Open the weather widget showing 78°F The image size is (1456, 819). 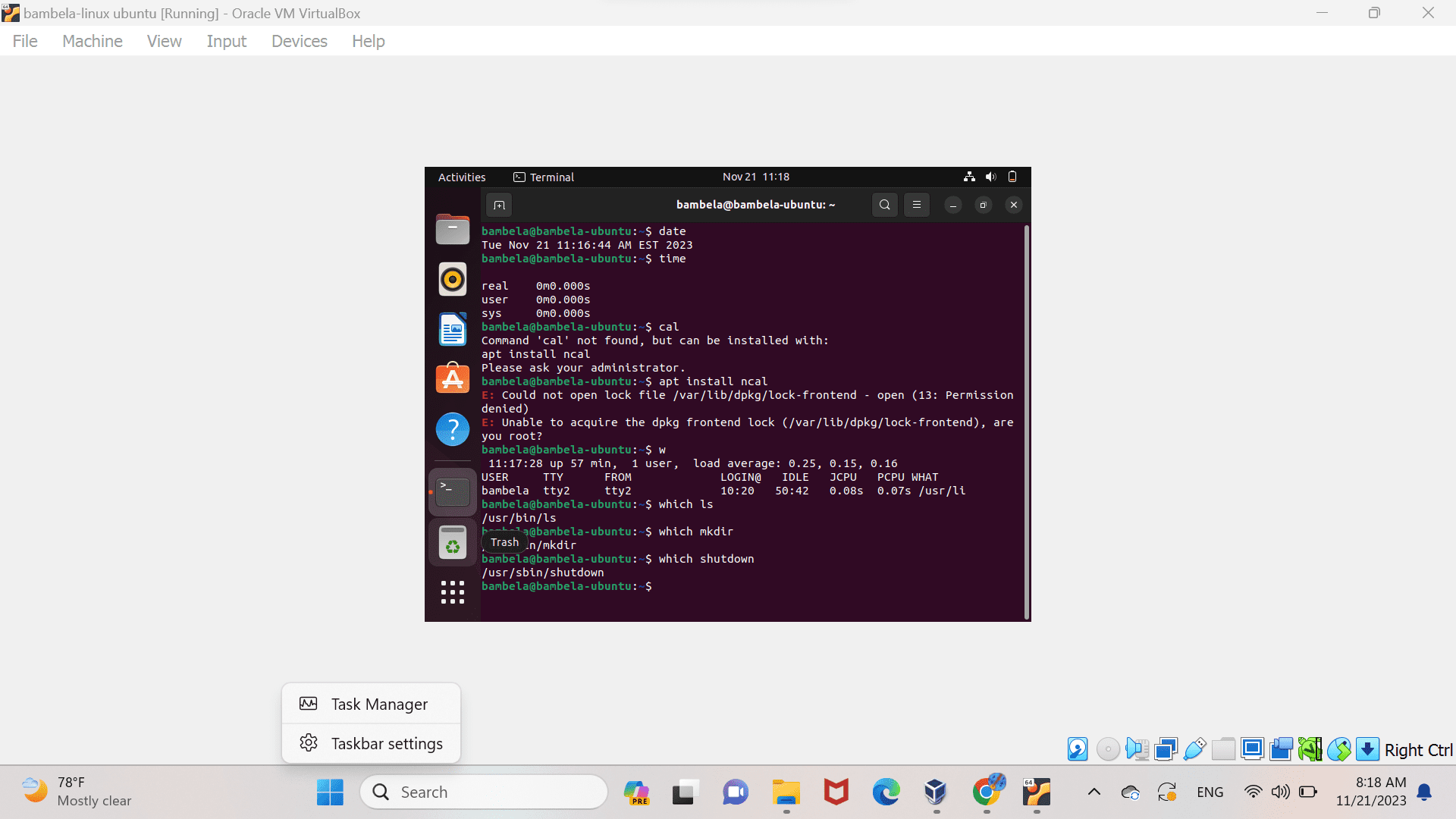click(x=76, y=792)
